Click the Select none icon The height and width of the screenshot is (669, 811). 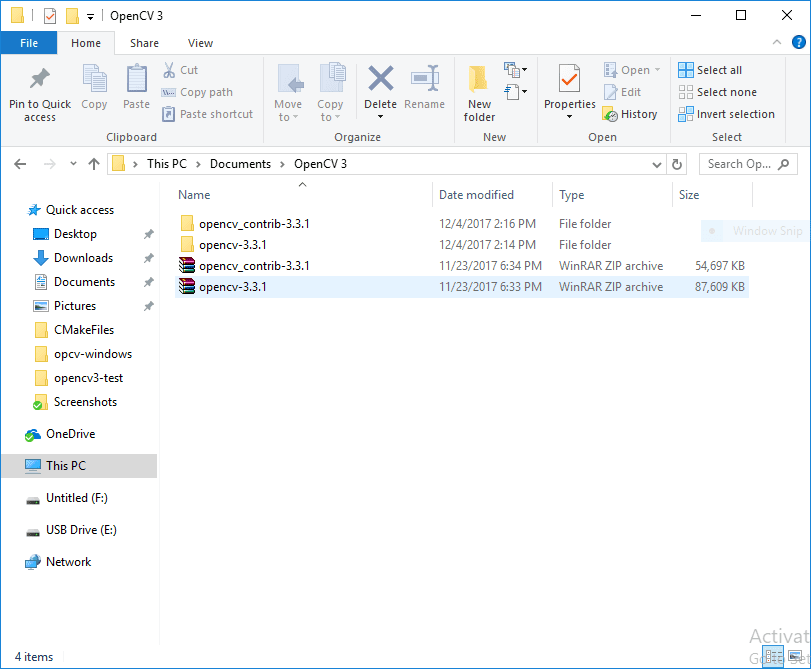point(686,92)
